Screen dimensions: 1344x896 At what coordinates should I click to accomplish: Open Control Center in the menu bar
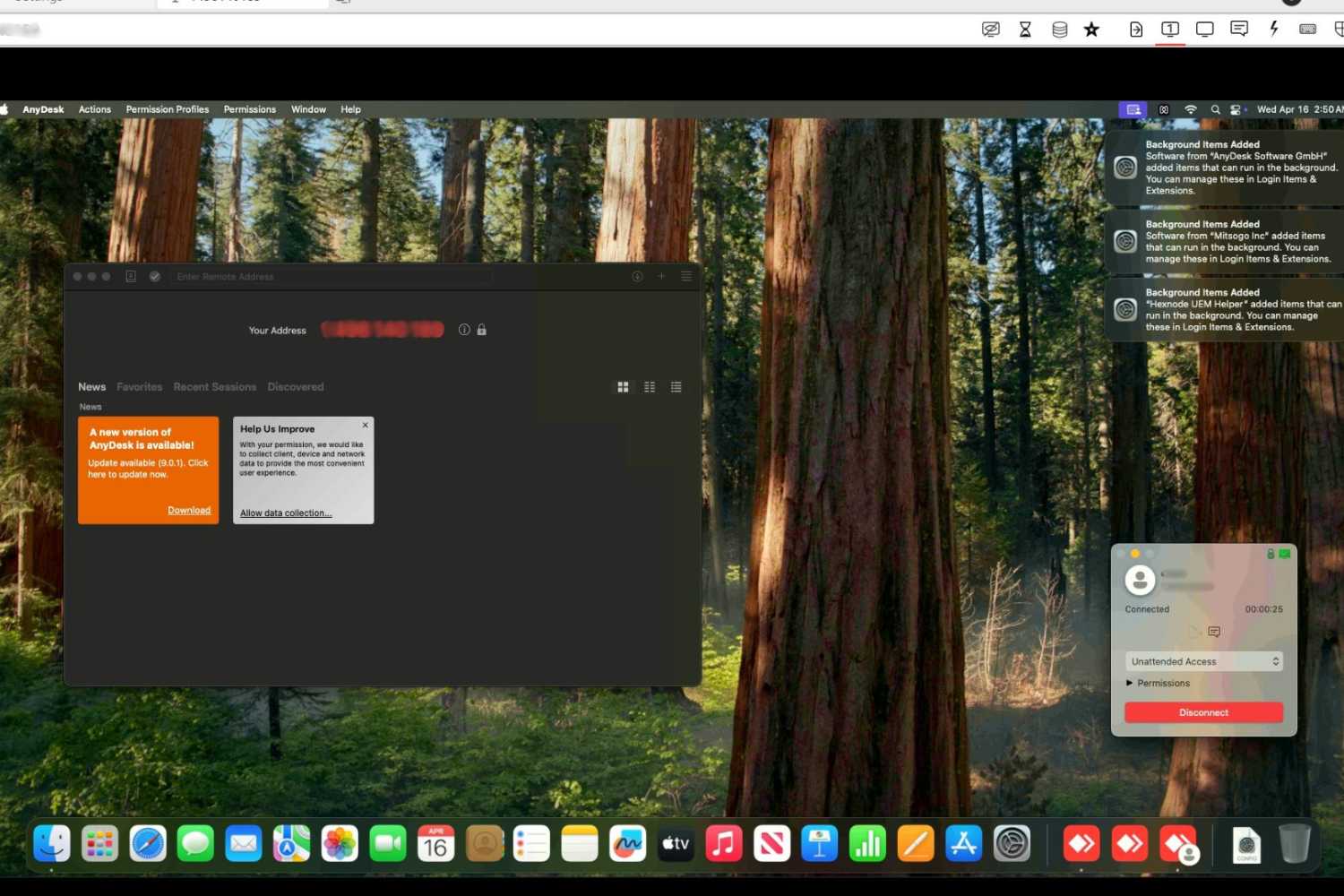[x=1236, y=109]
